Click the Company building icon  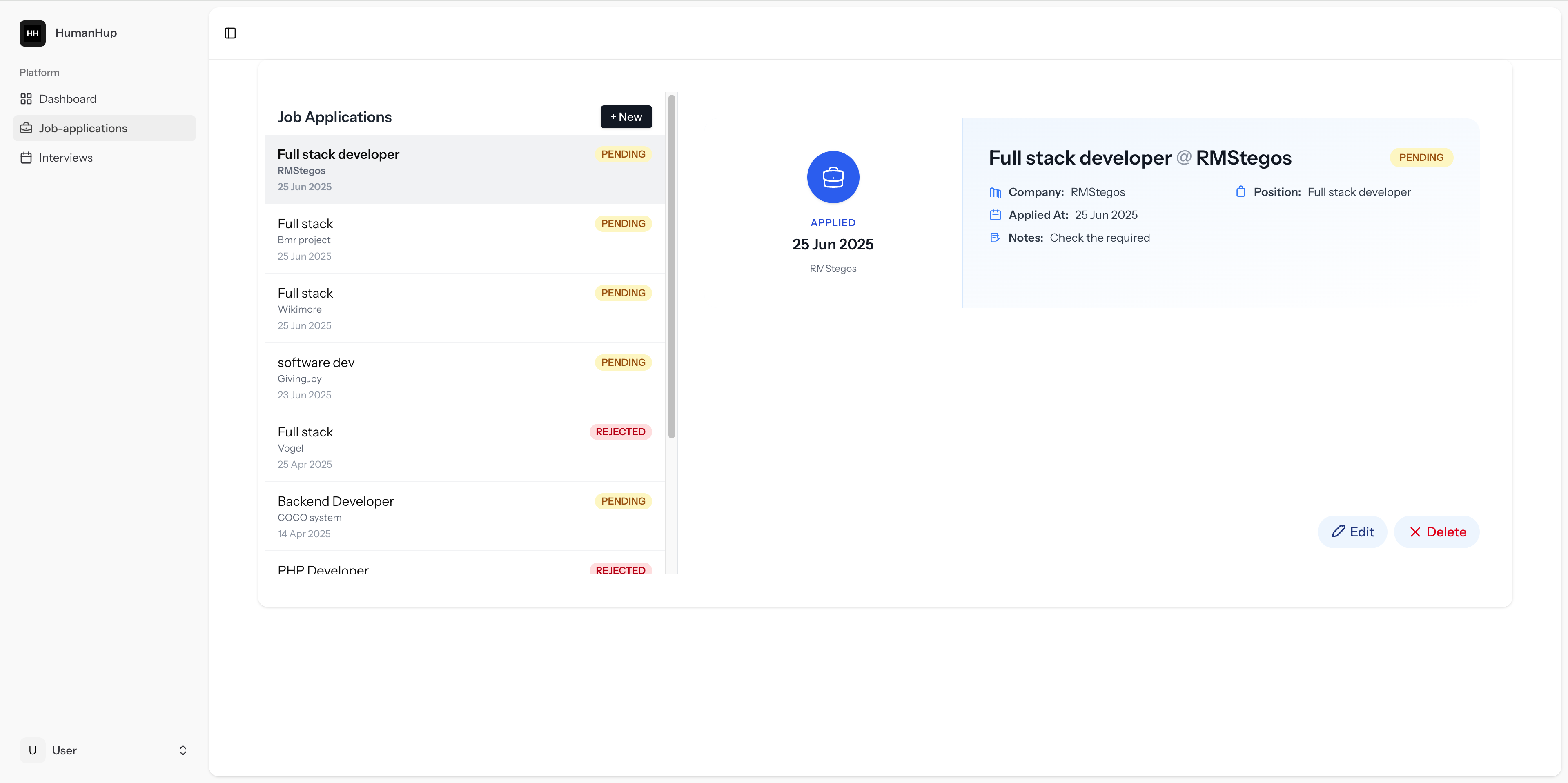[x=995, y=192]
